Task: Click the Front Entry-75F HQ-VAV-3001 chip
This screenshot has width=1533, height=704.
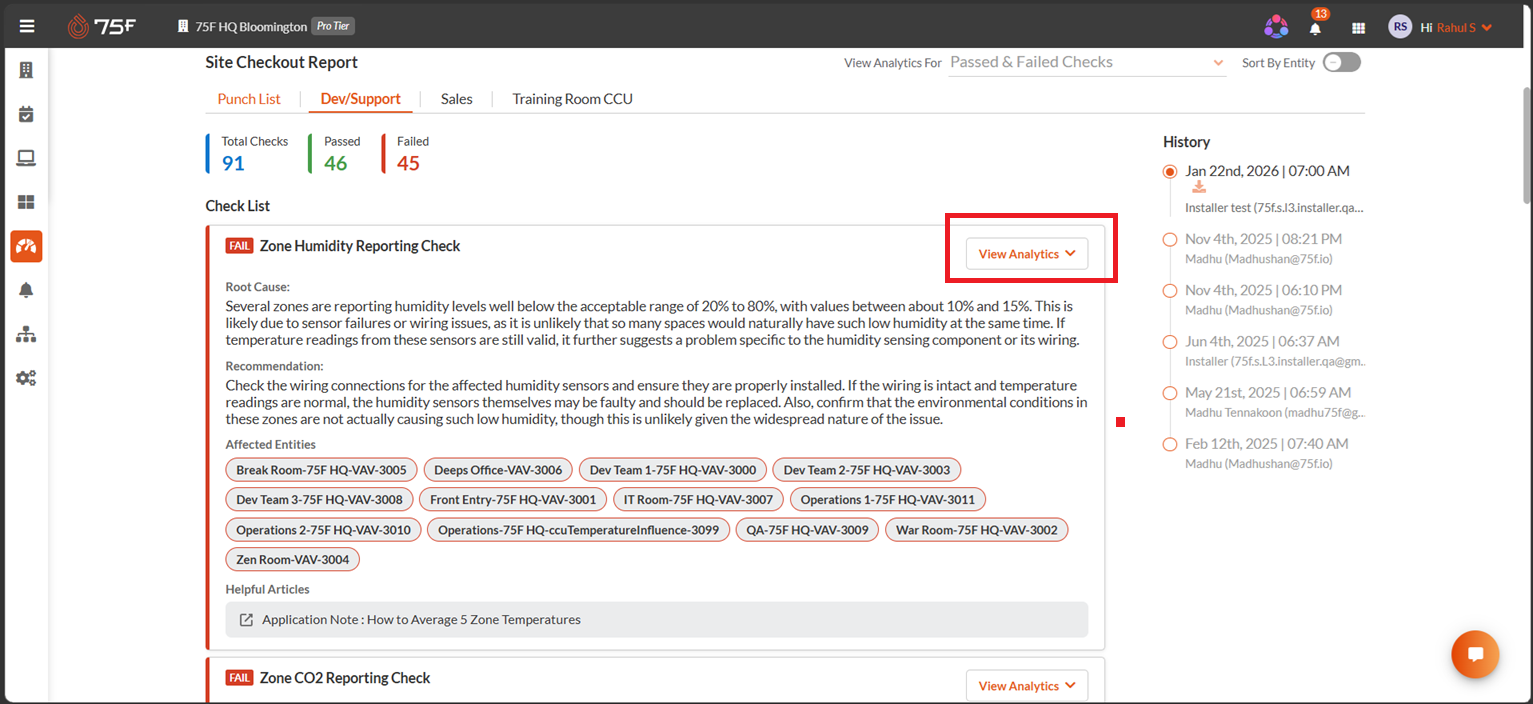Action: (x=513, y=499)
